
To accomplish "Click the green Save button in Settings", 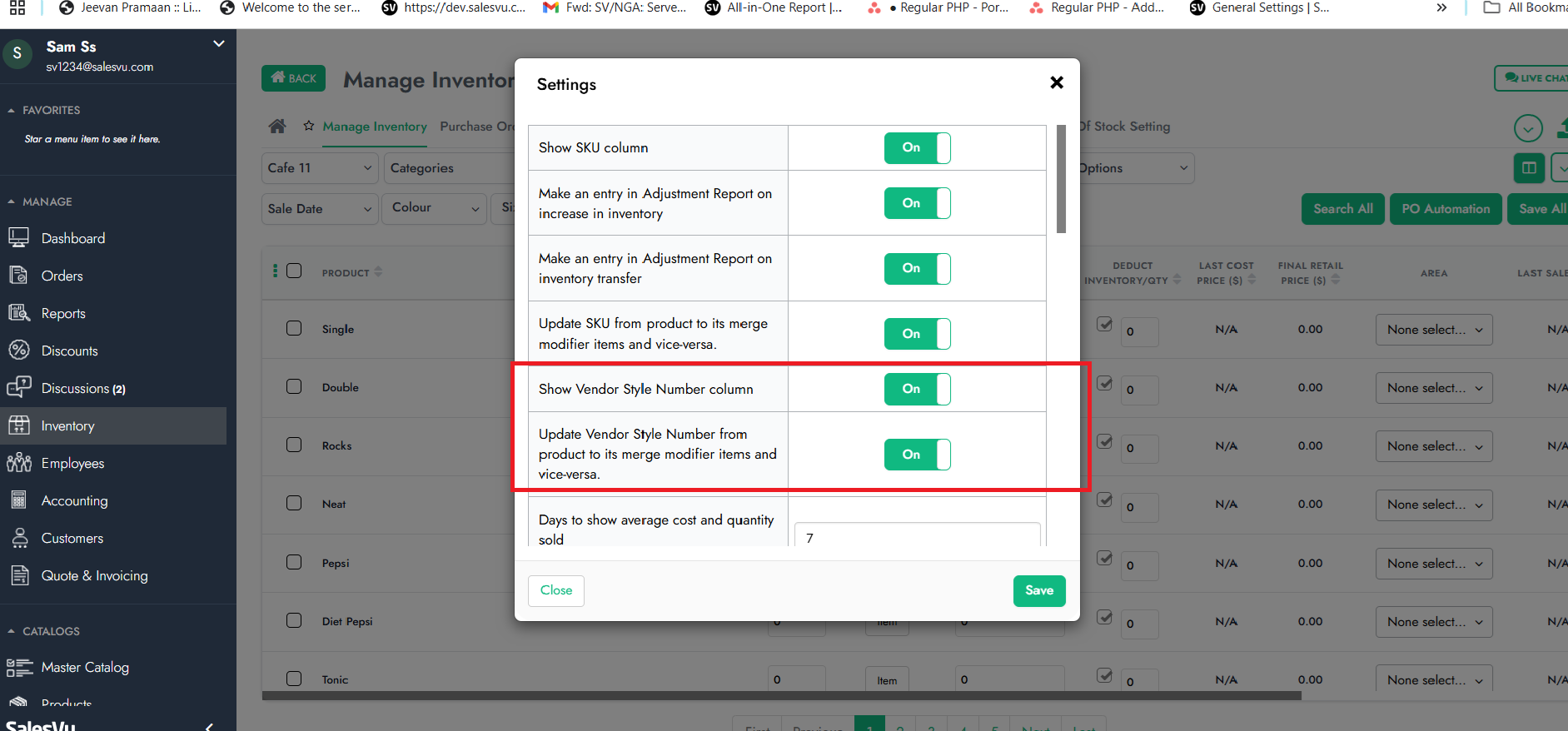I will [1038, 590].
